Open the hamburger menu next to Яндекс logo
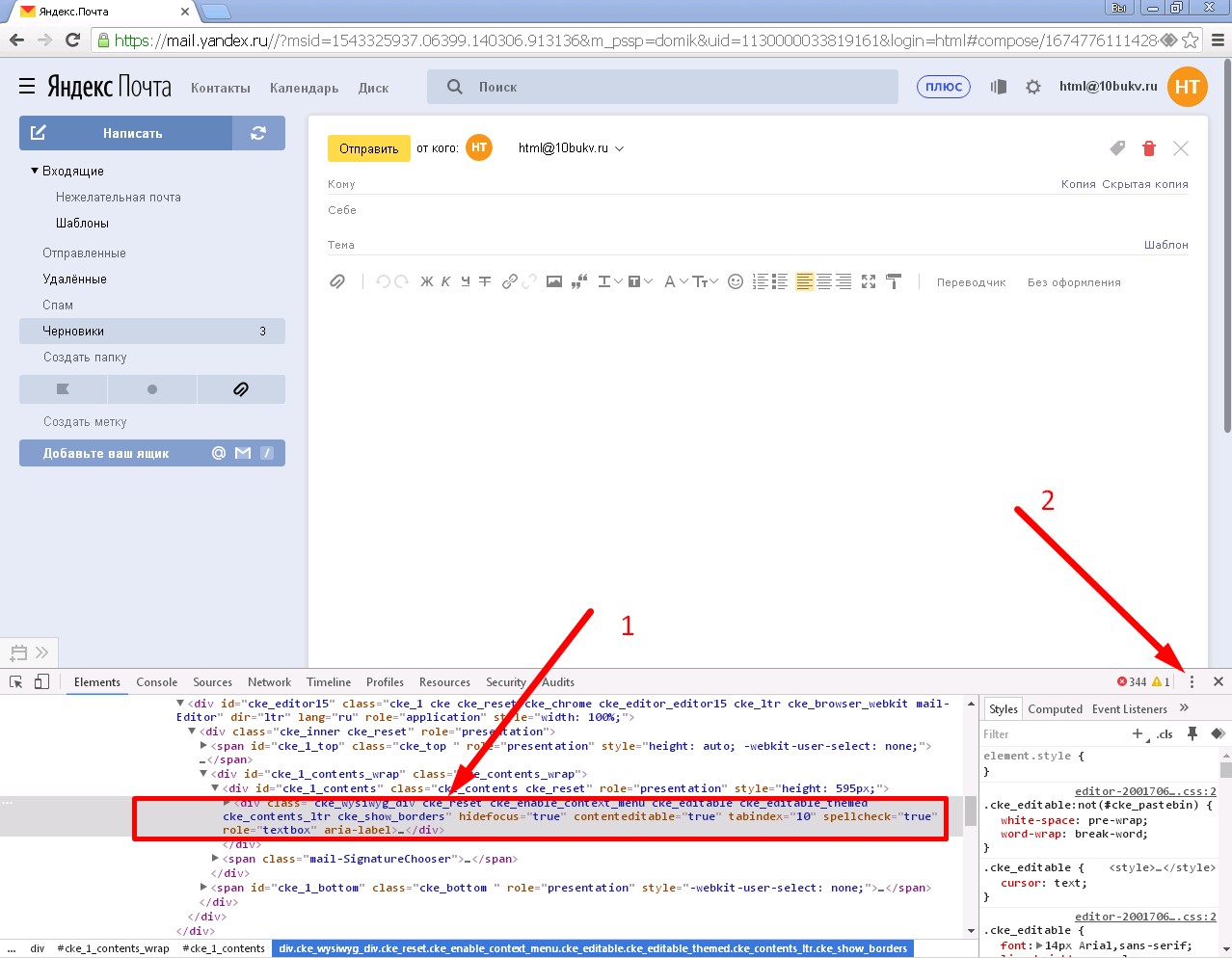The image size is (1232, 958). pyautogui.click(x=27, y=87)
